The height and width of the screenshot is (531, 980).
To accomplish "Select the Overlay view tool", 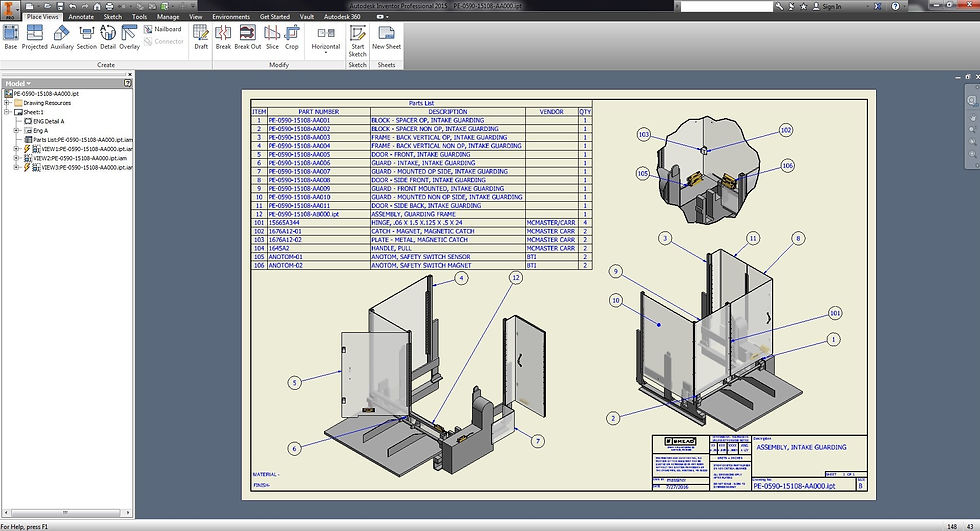I will [129, 37].
